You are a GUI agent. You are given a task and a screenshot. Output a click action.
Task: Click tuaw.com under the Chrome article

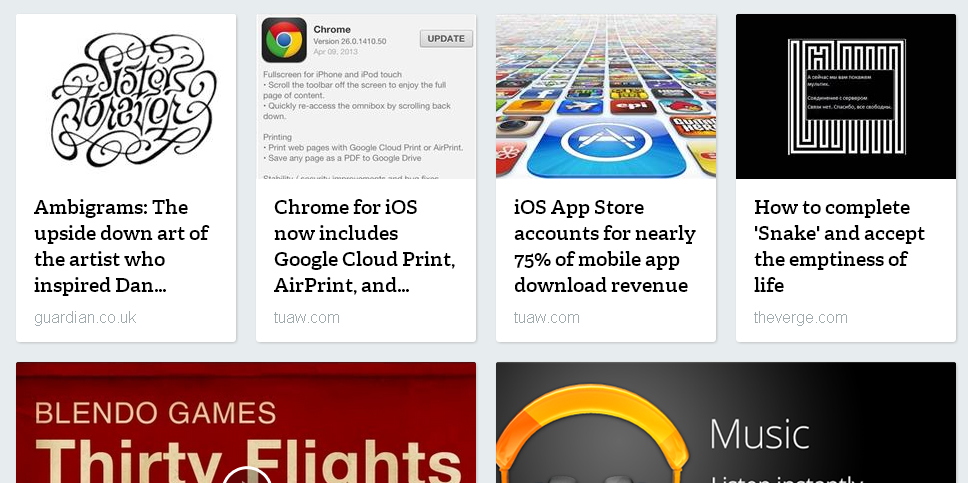(307, 317)
